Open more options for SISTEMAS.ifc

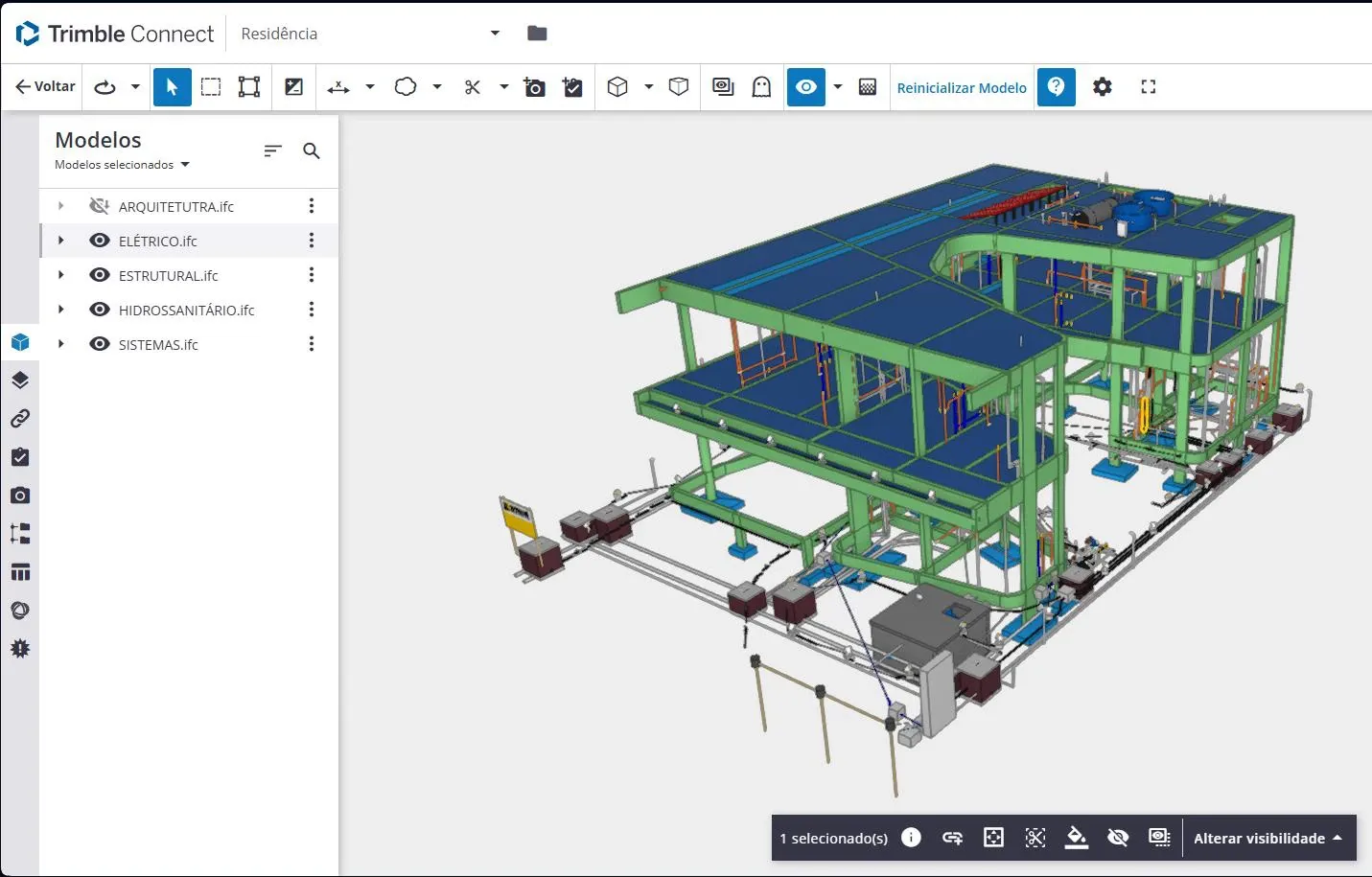(x=312, y=344)
